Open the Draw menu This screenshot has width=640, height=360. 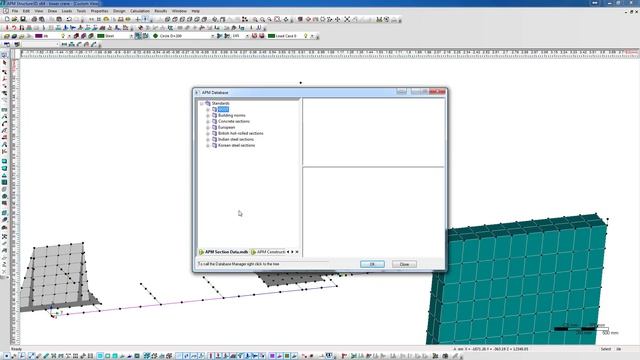pos(52,11)
